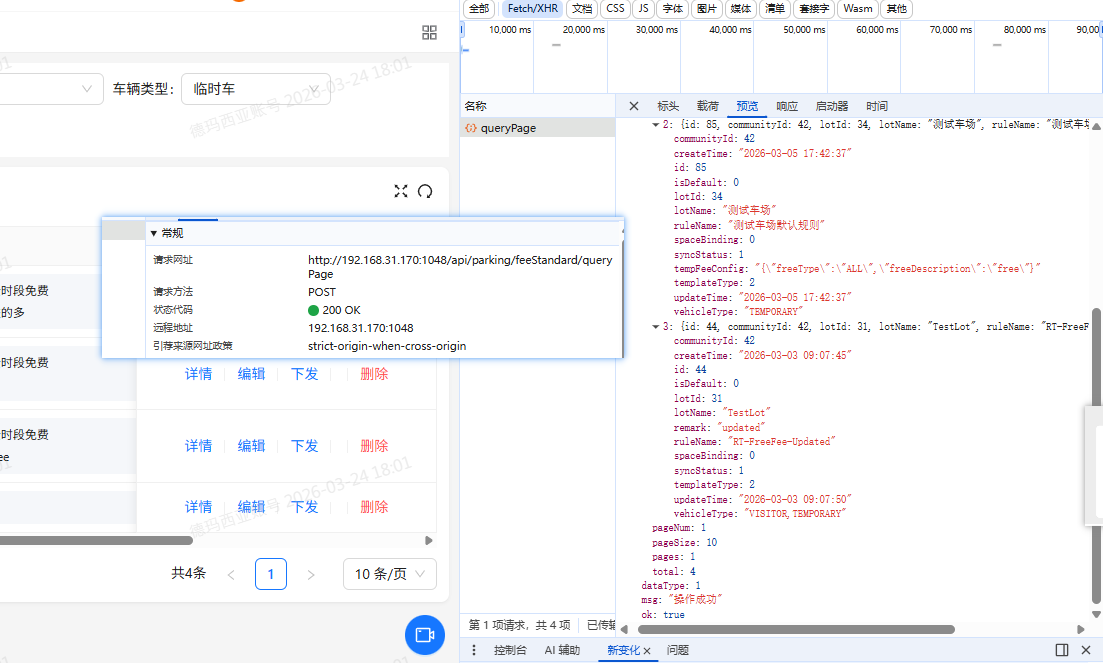Viewport: 1103px width, 663px height.
Task: Click the 编辑 link in second row
Action: 251,446
